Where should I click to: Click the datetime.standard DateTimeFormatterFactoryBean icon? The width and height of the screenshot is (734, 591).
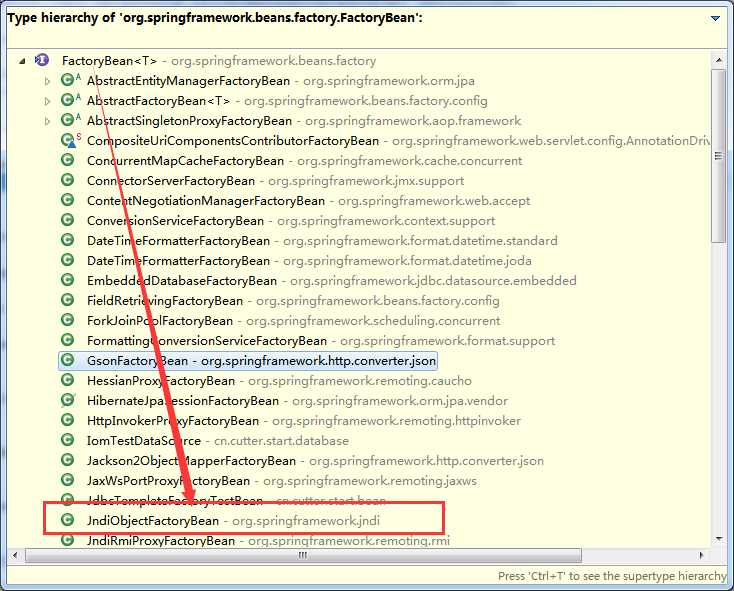coord(68,240)
